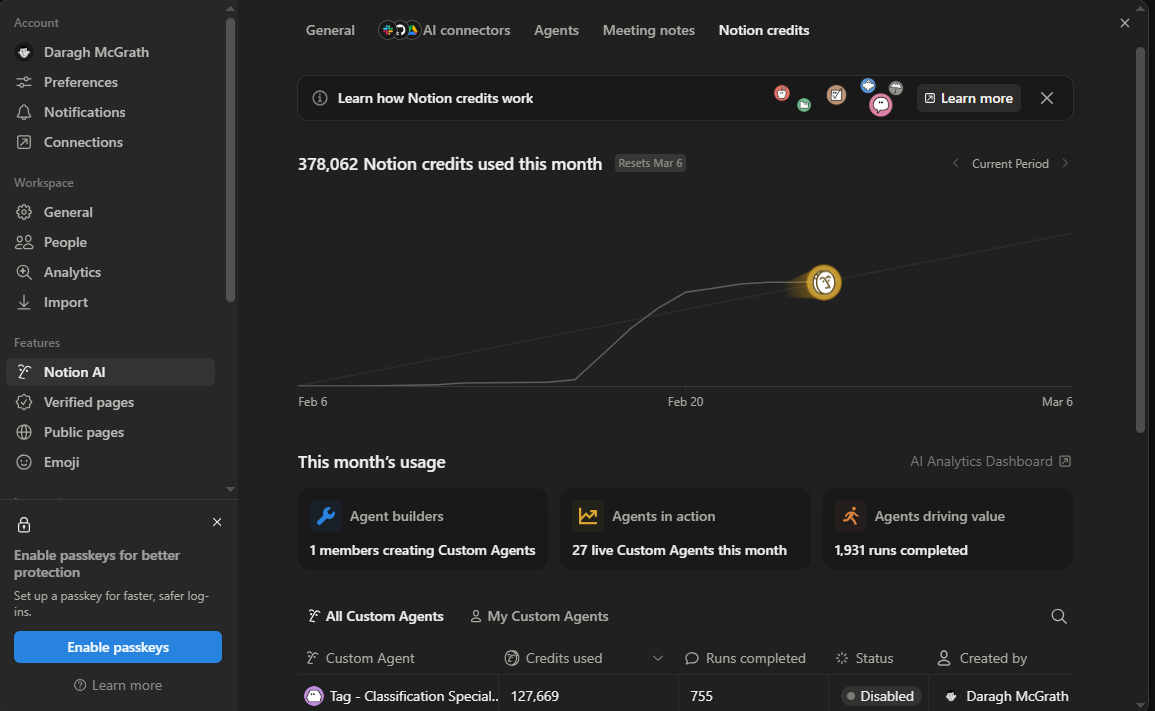
Task: Open Credits used sort dropdown chevron
Action: (658, 658)
